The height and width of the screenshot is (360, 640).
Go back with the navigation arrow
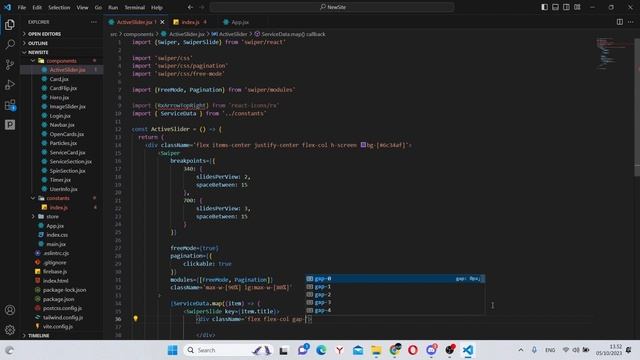pos(190,7)
